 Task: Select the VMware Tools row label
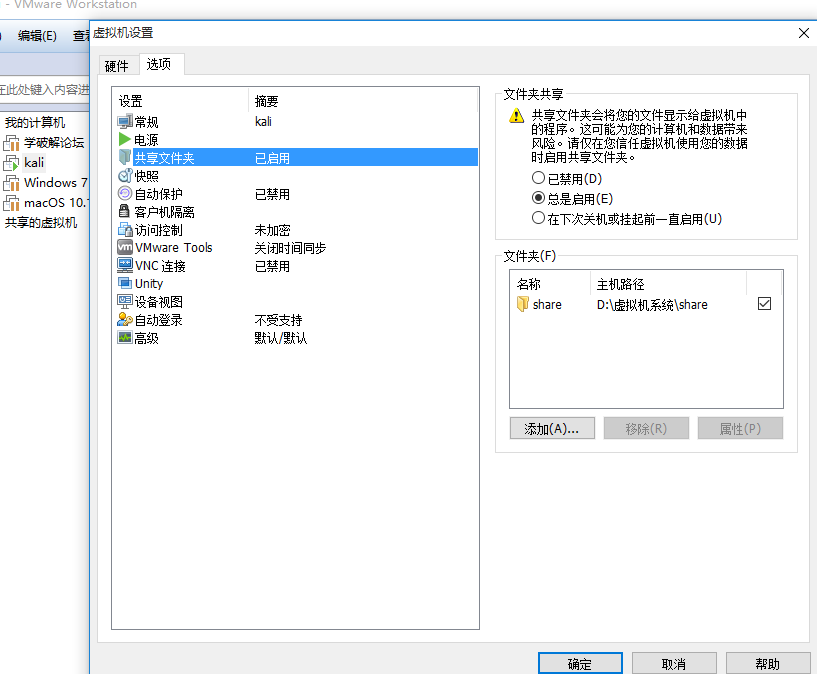(x=174, y=247)
